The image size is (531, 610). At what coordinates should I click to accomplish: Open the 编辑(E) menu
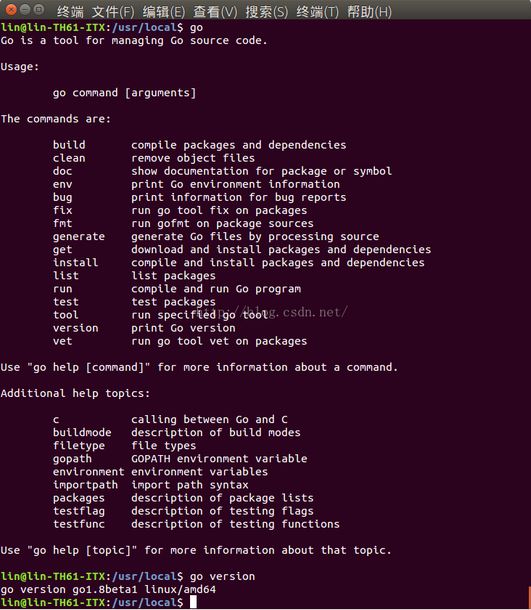click(x=164, y=12)
